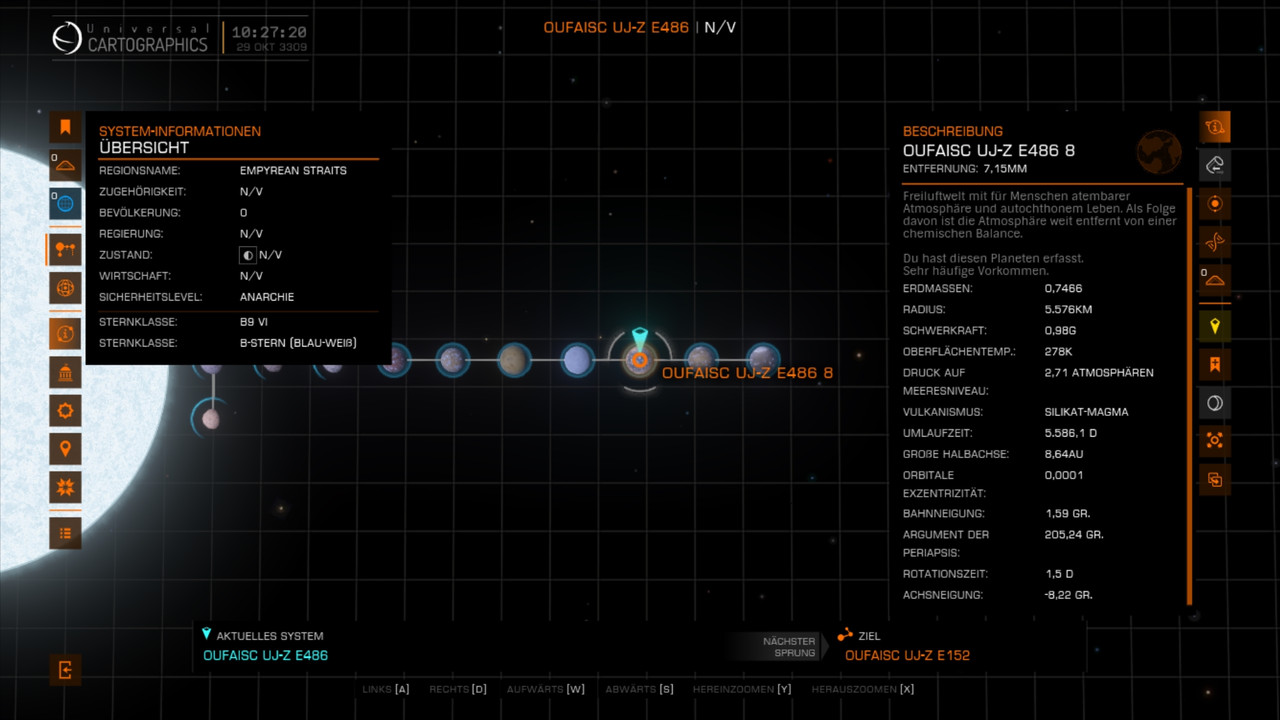Image resolution: width=1280 pixels, height=720 pixels.
Task: Click the ABWÄRTS [S] control hint
Action: coord(640,689)
